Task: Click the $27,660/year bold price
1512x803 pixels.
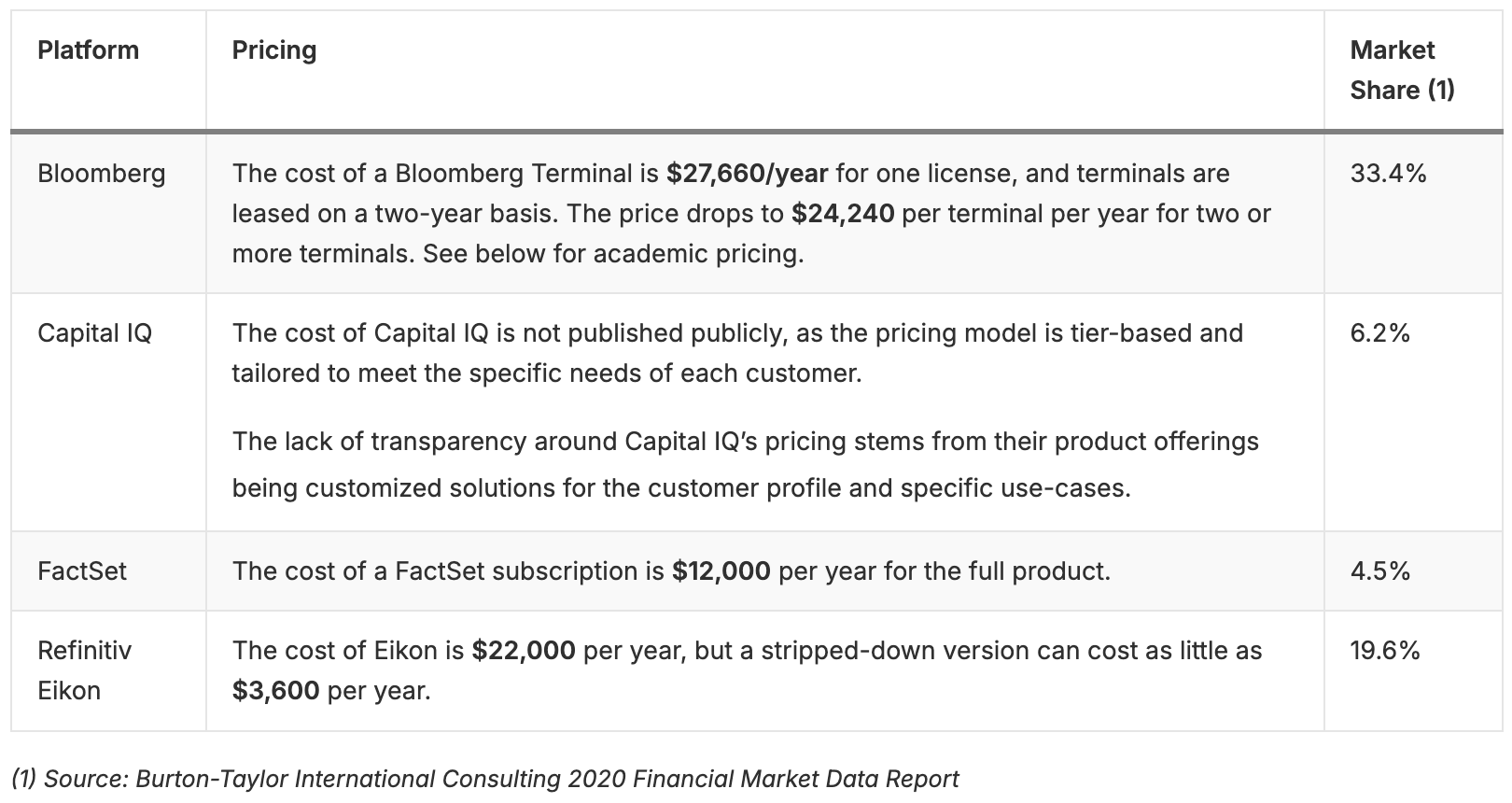Action: coord(748,174)
